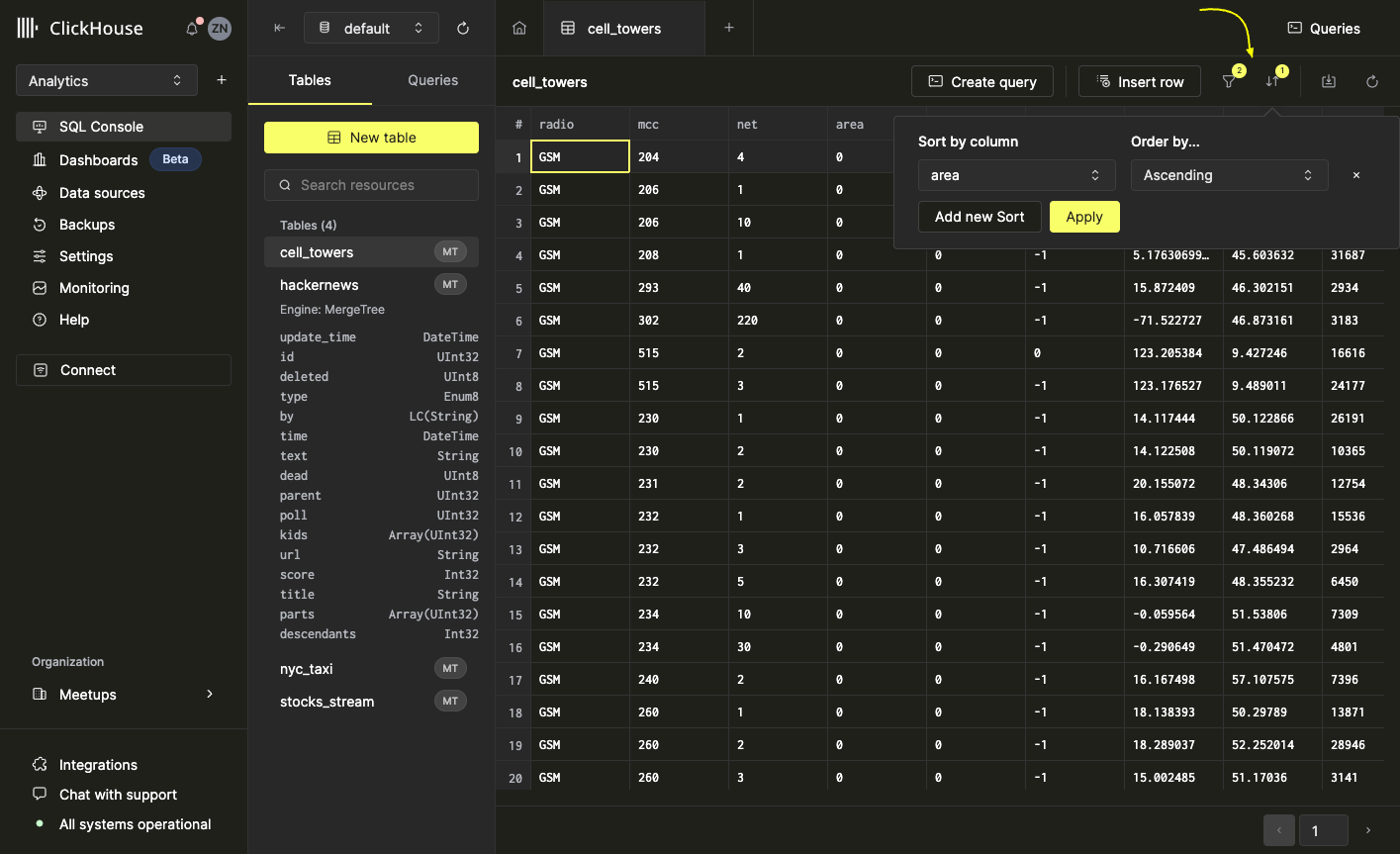This screenshot has height=854, width=1400.
Task: Click the New table button
Action: coord(371,138)
